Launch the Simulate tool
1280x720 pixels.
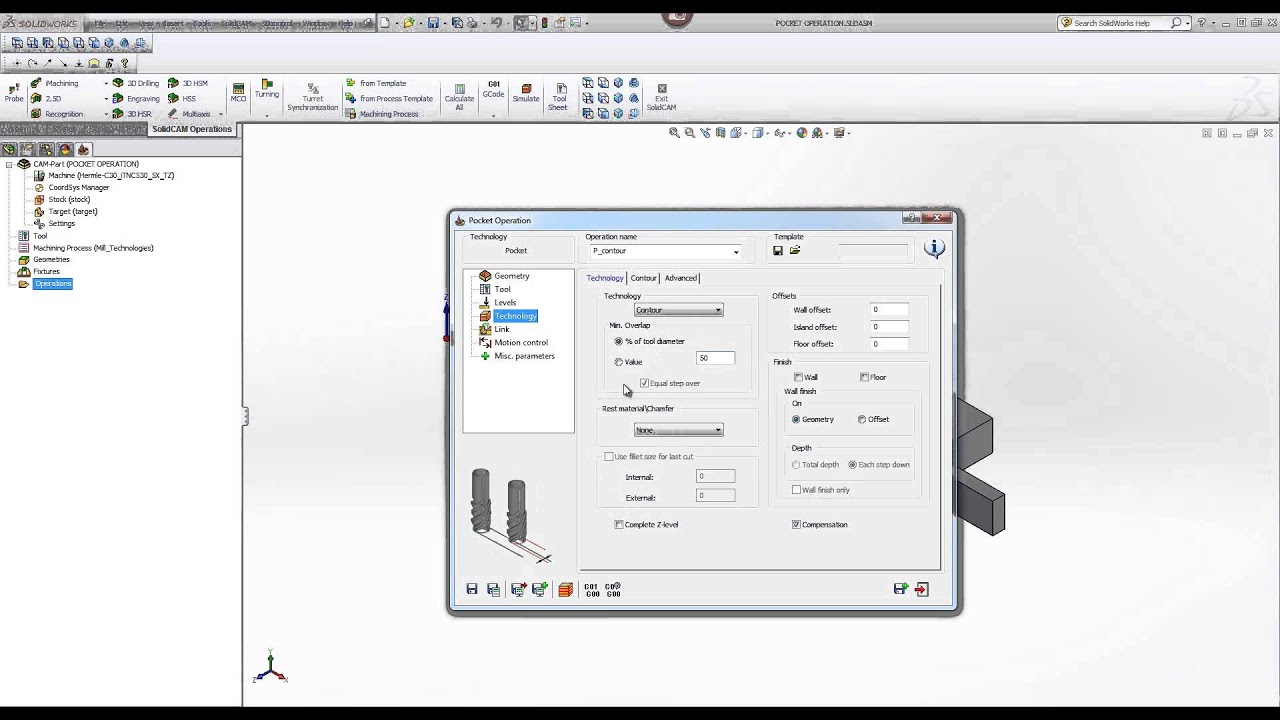(x=526, y=93)
